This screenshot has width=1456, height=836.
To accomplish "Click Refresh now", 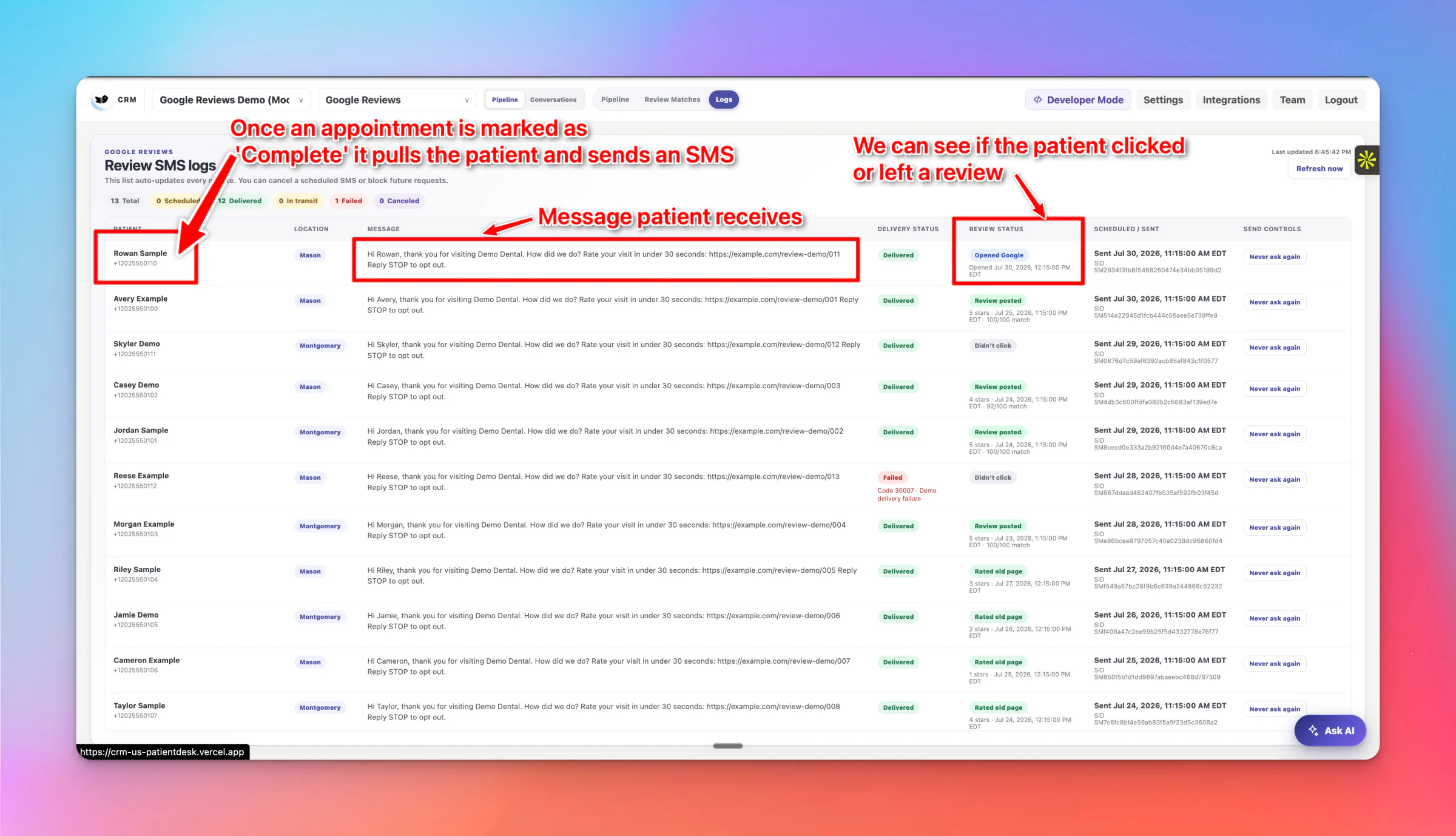I will coord(1319,169).
